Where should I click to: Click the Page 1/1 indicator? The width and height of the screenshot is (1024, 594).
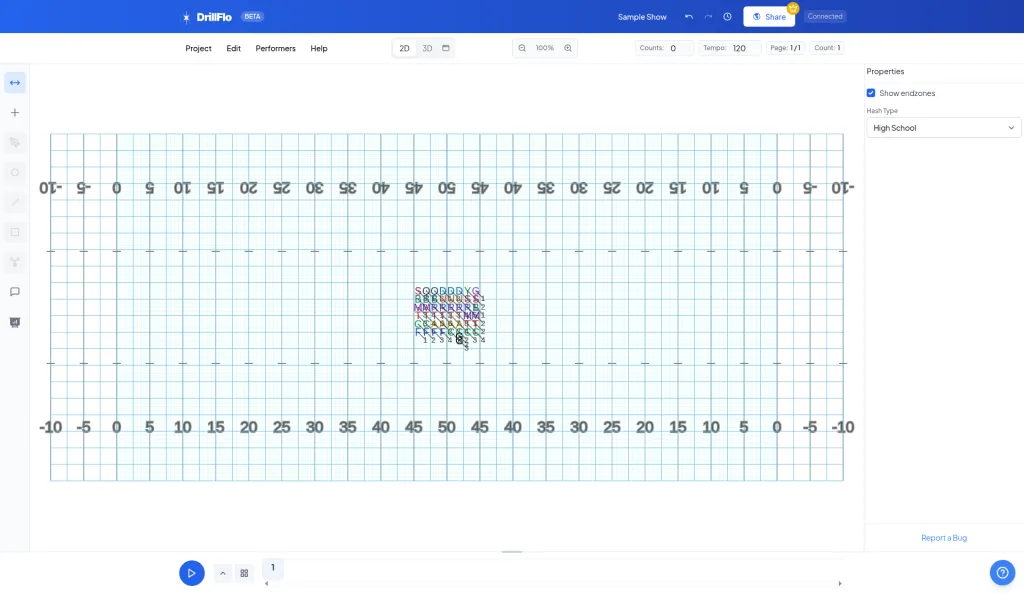(785, 48)
